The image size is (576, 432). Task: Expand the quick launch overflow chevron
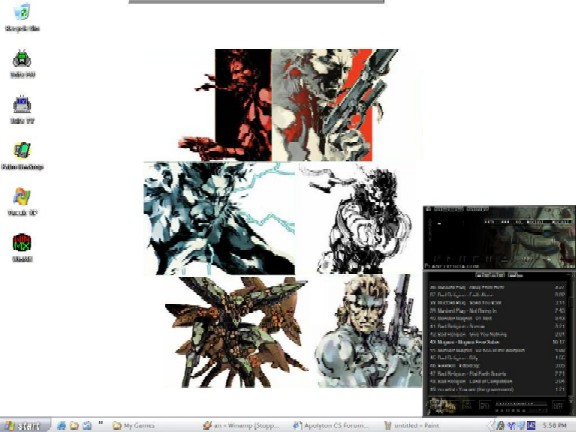[101, 424]
